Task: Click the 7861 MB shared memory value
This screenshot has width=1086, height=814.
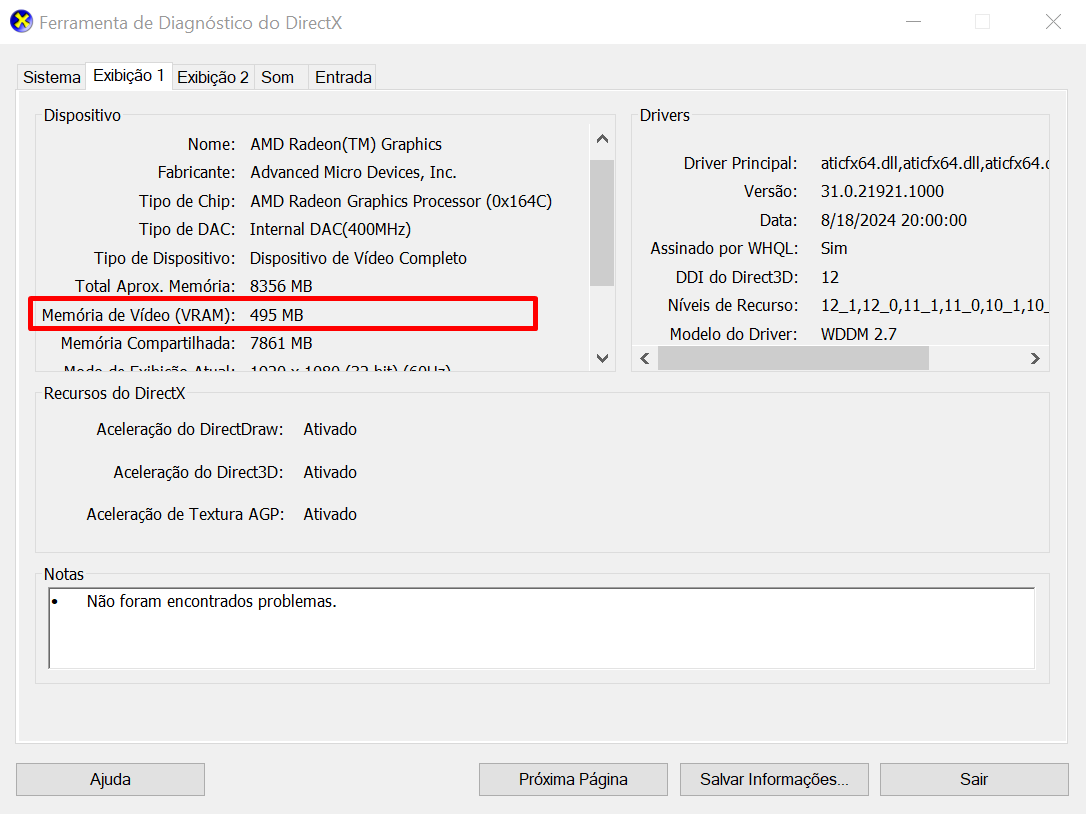Action: pos(281,343)
